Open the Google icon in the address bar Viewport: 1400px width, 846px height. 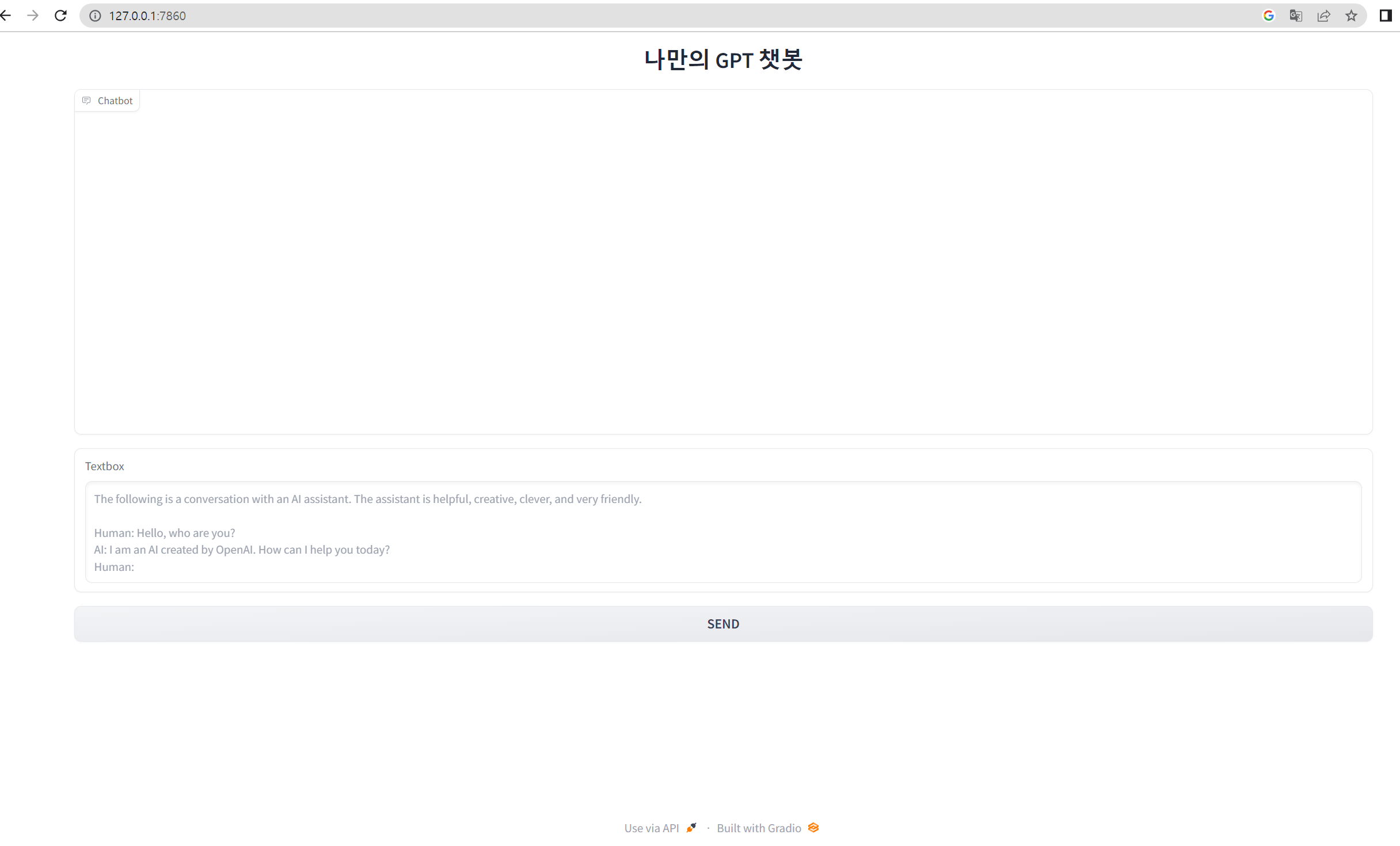[1268, 16]
